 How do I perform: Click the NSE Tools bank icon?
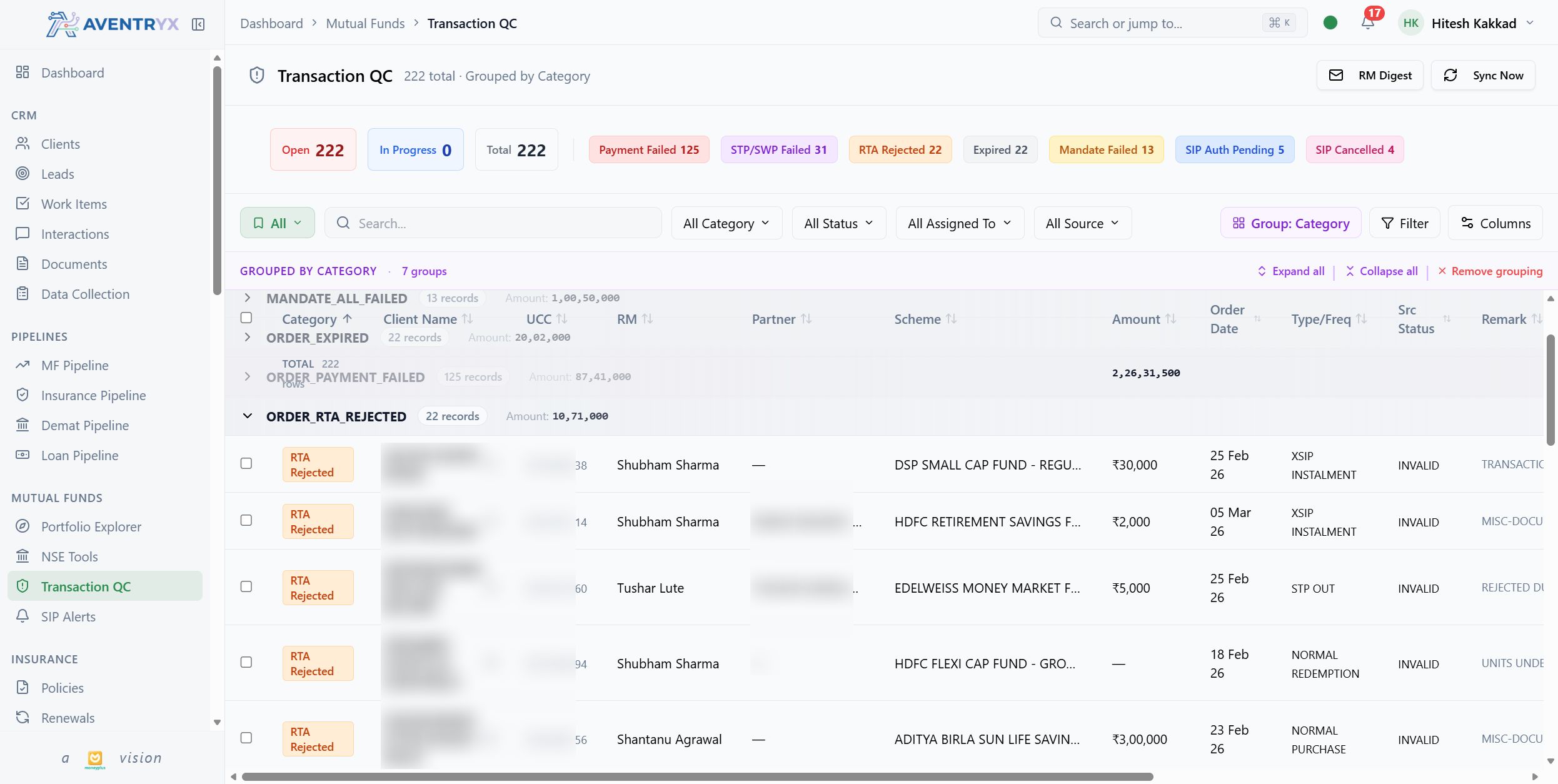click(x=23, y=556)
